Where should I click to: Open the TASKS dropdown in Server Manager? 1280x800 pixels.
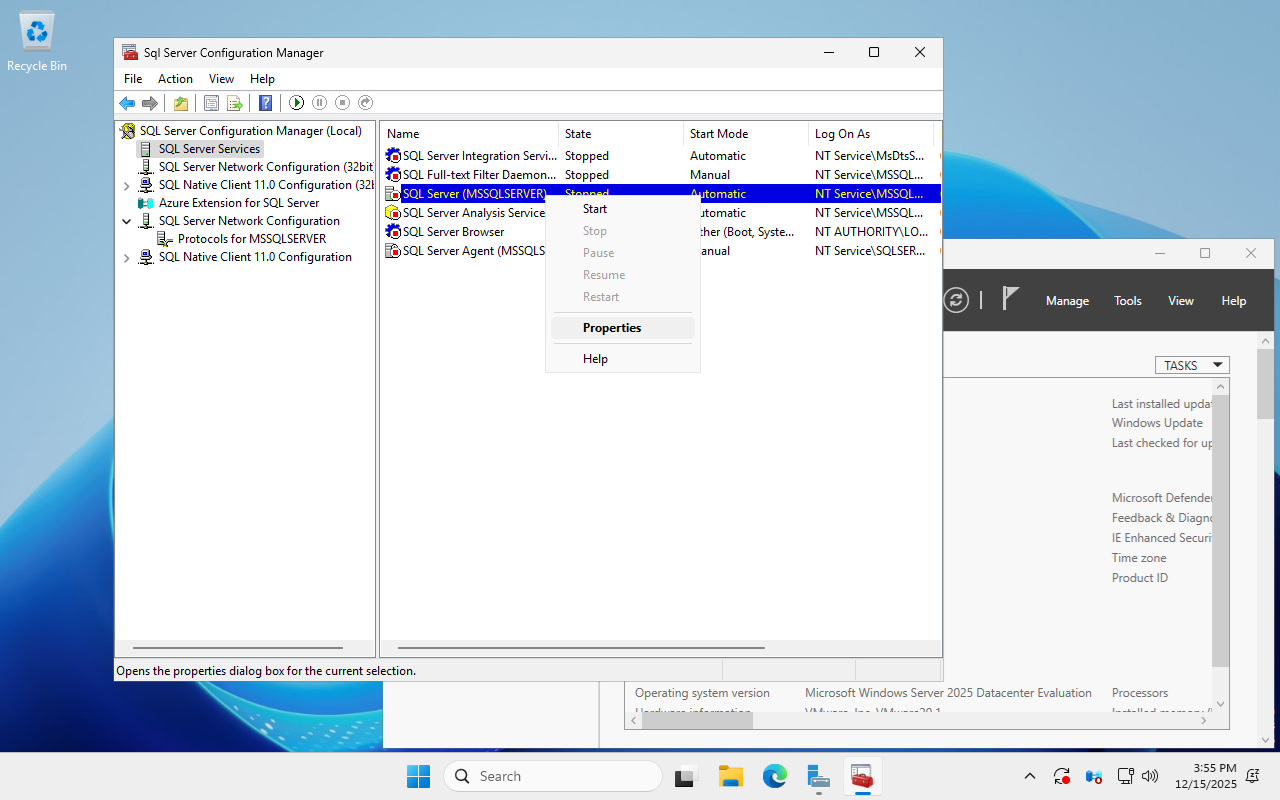[x=1191, y=364]
